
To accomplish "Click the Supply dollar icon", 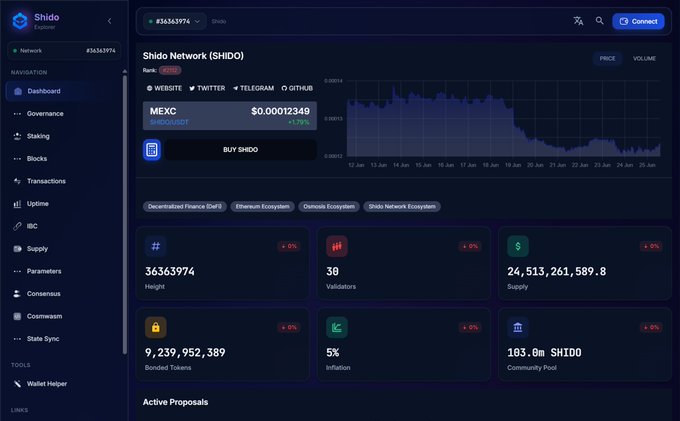I will pyautogui.click(x=518, y=246).
